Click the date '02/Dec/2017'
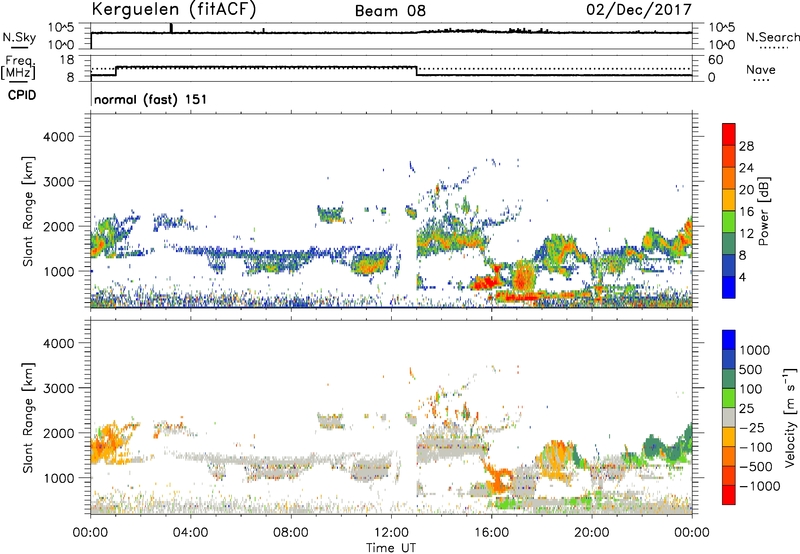800x554 pixels. 639,10
